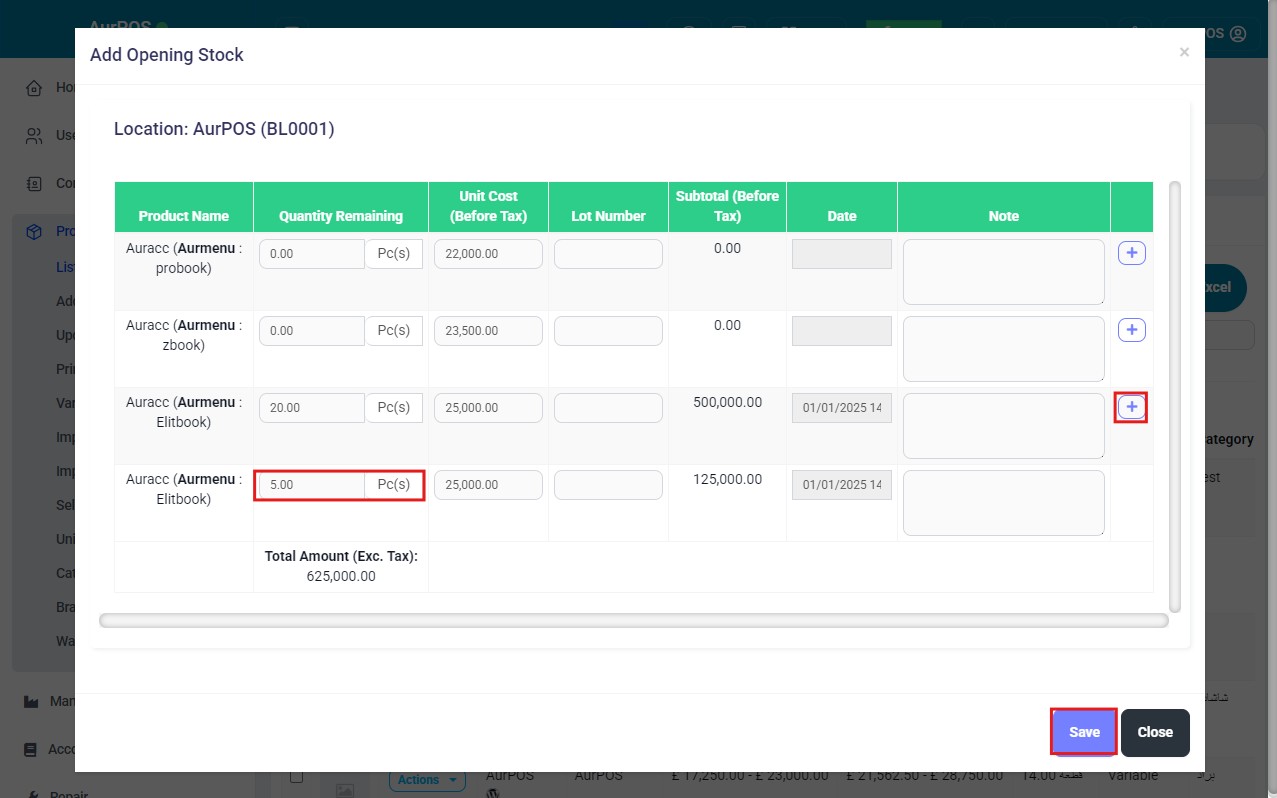
Task: Click the unit cost field showing 23,500.00
Action: [x=488, y=331]
